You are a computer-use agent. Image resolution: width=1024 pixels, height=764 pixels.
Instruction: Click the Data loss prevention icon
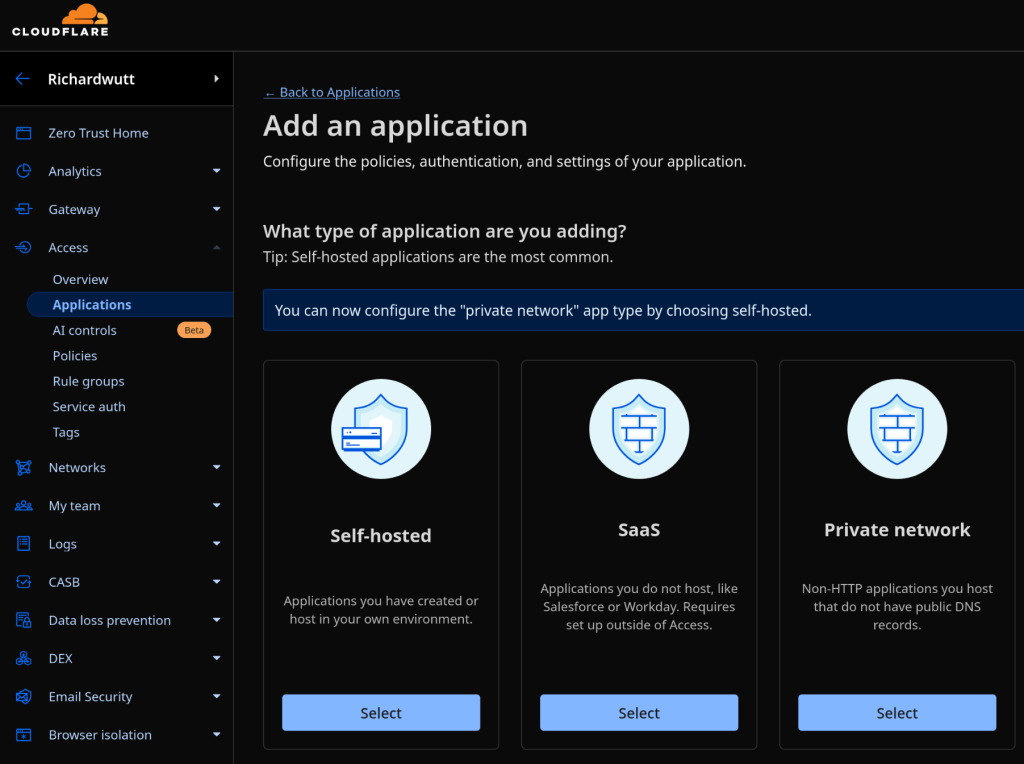24,620
